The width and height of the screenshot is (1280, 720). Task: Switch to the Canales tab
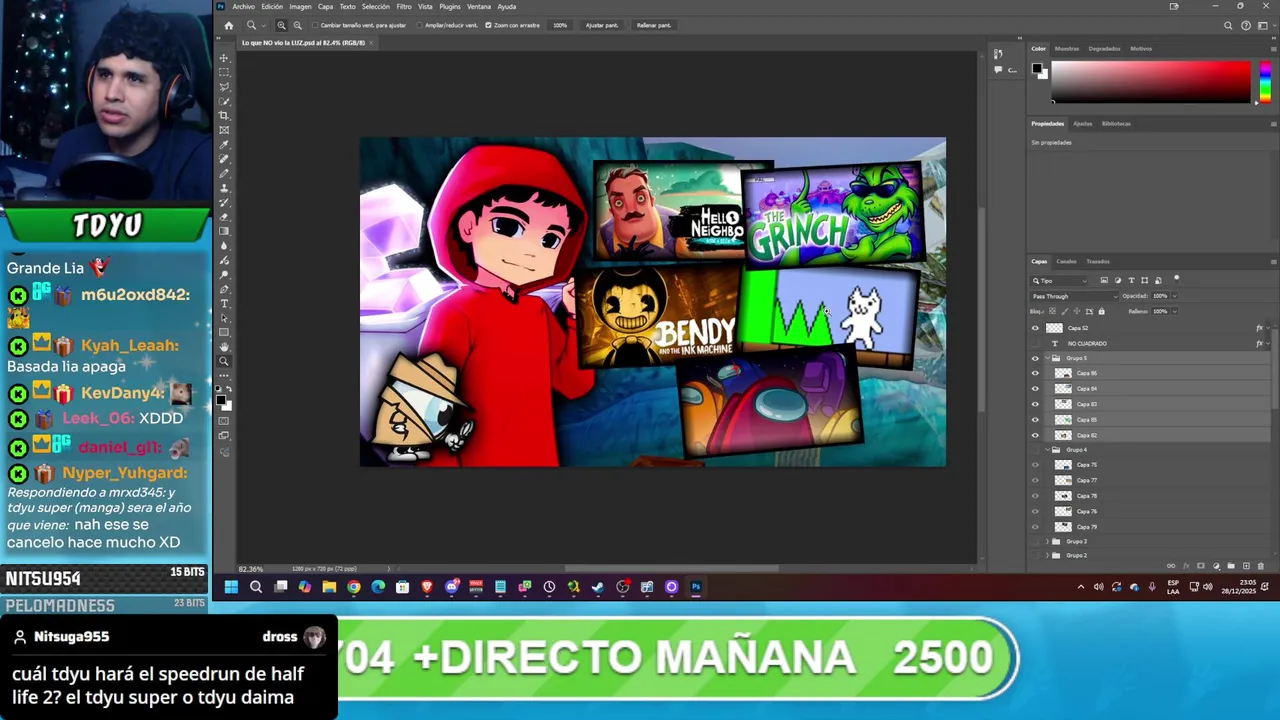click(1067, 262)
